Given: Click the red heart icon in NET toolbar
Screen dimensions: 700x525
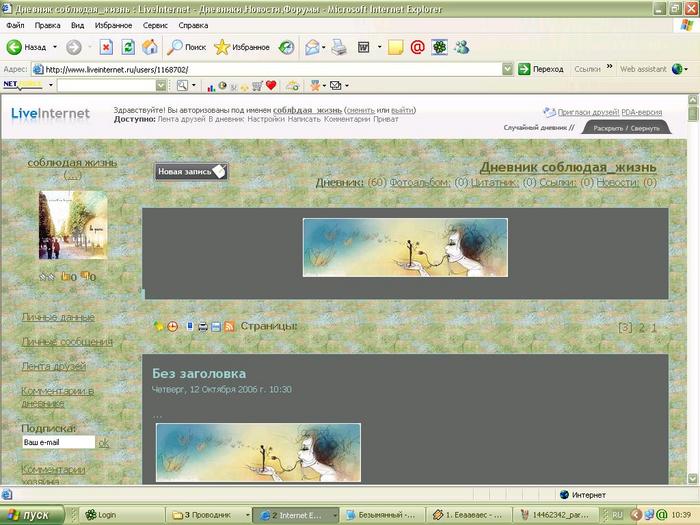Looking at the screenshot, I should point(271,85).
